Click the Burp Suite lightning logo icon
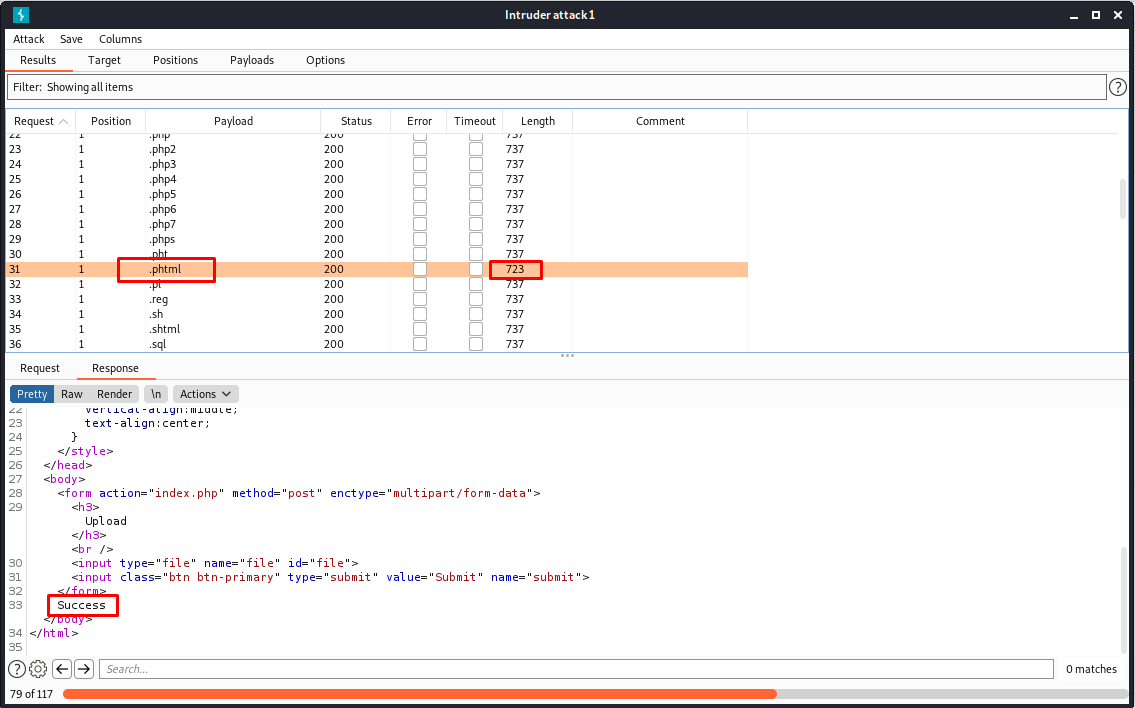Image resolution: width=1135 pixels, height=708 pixels. pyautogui.click(x=21, y=15)
